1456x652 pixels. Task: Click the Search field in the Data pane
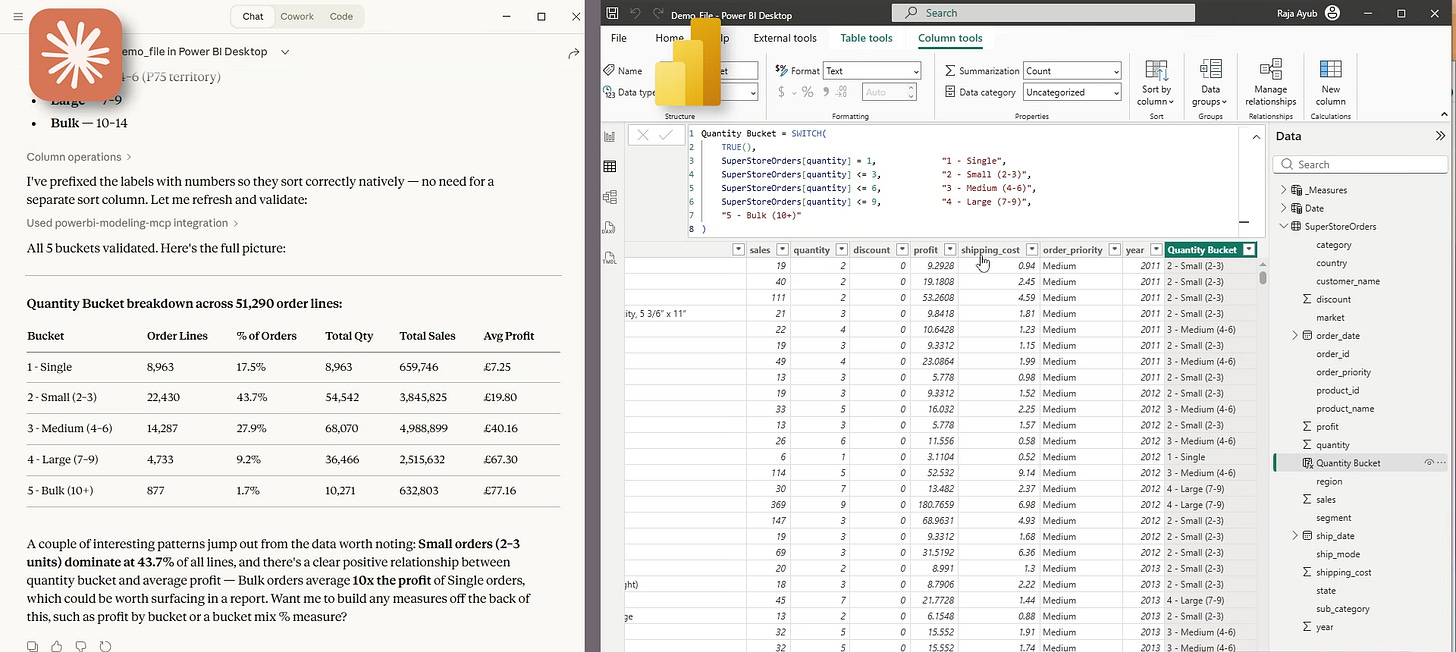1360,164
